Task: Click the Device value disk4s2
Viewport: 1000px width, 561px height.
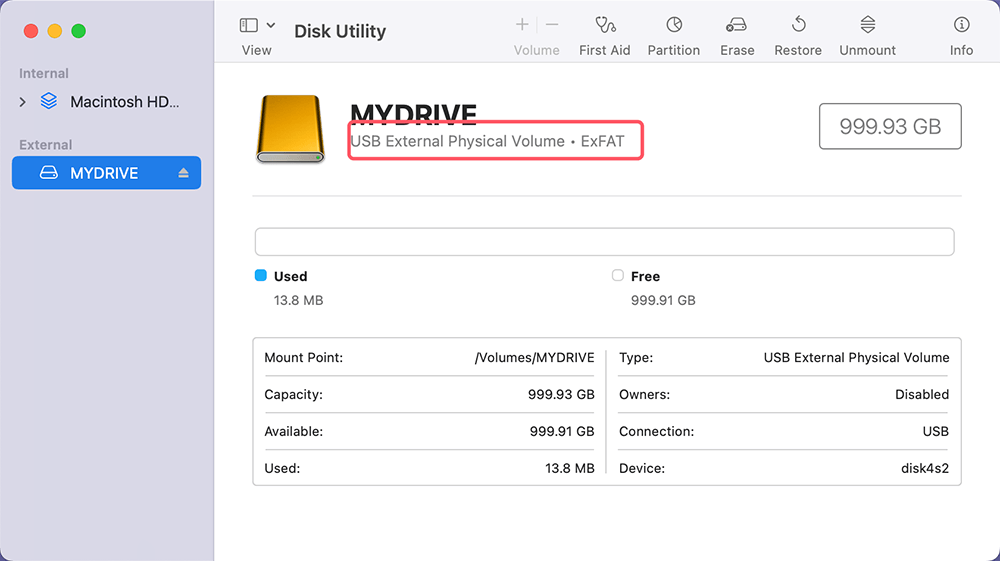Action: [925, 469]
